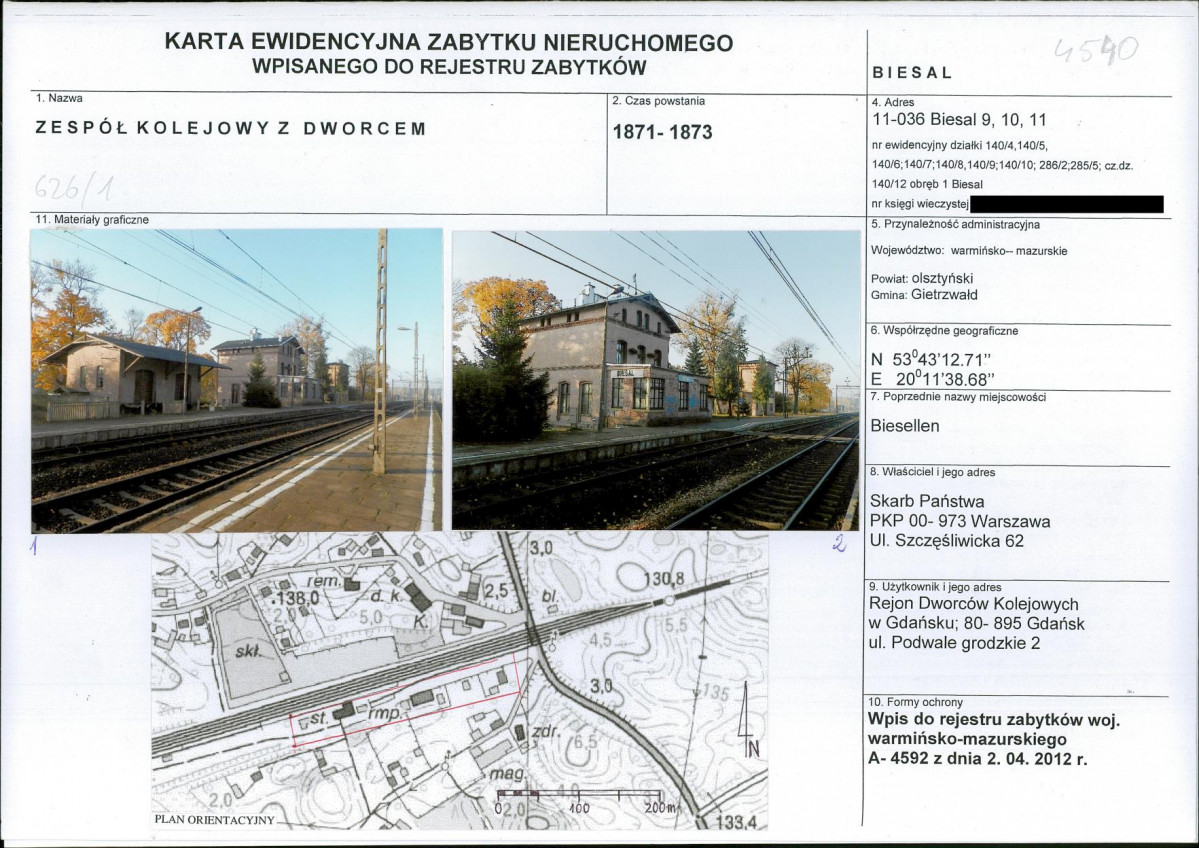Select the locality name 'BIESAL'
Viewport: 1199px width, 848px height.
(912, 73)
